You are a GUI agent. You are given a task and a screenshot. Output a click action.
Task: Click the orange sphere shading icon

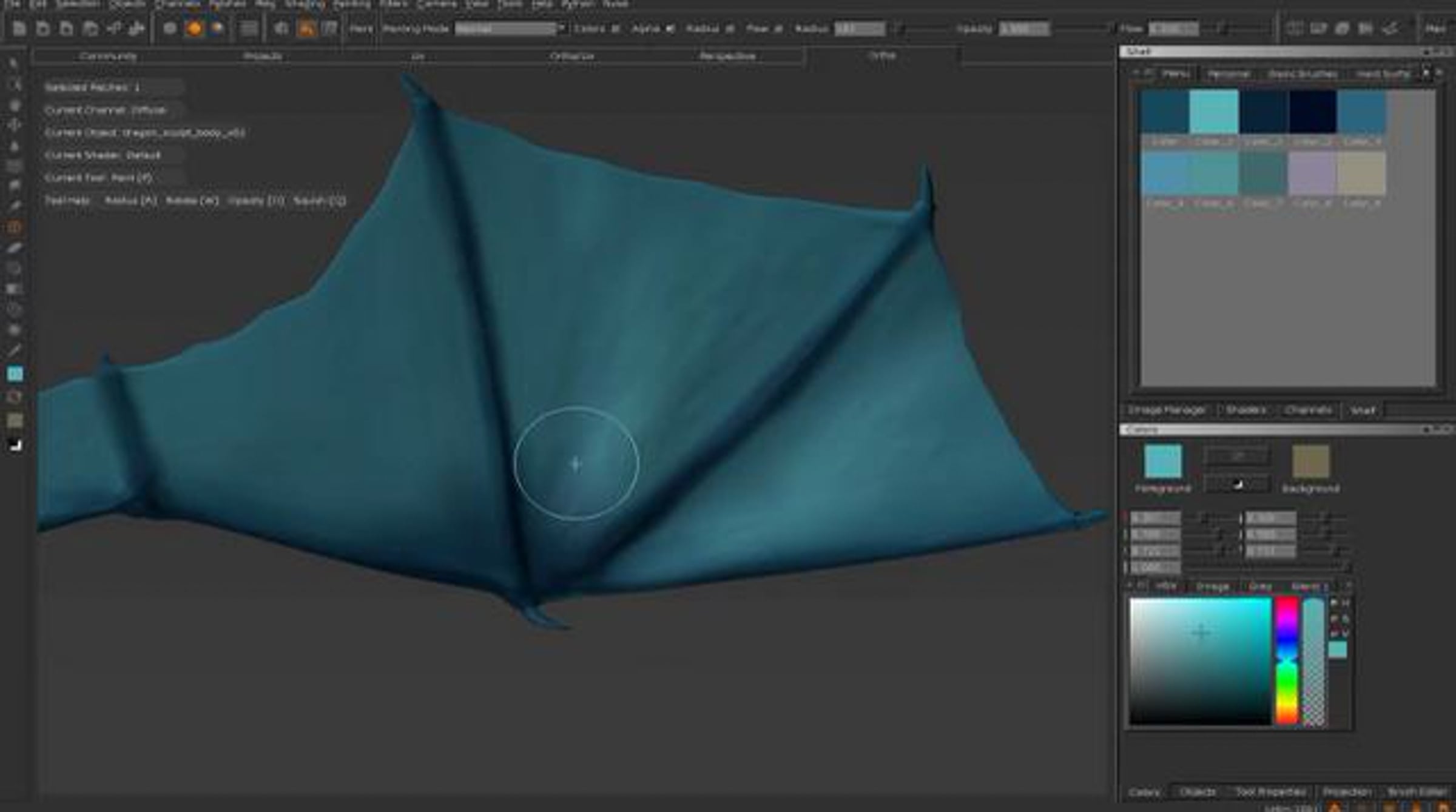click(194, 29)
